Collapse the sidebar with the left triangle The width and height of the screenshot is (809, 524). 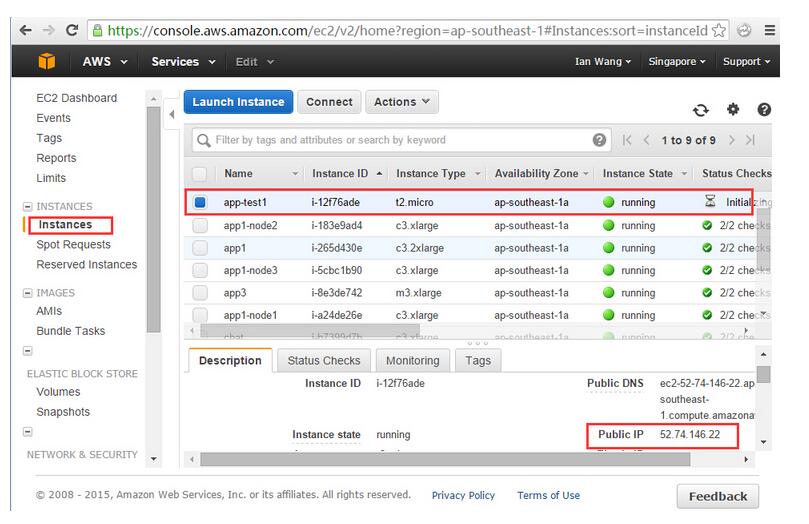click(172, 114)
